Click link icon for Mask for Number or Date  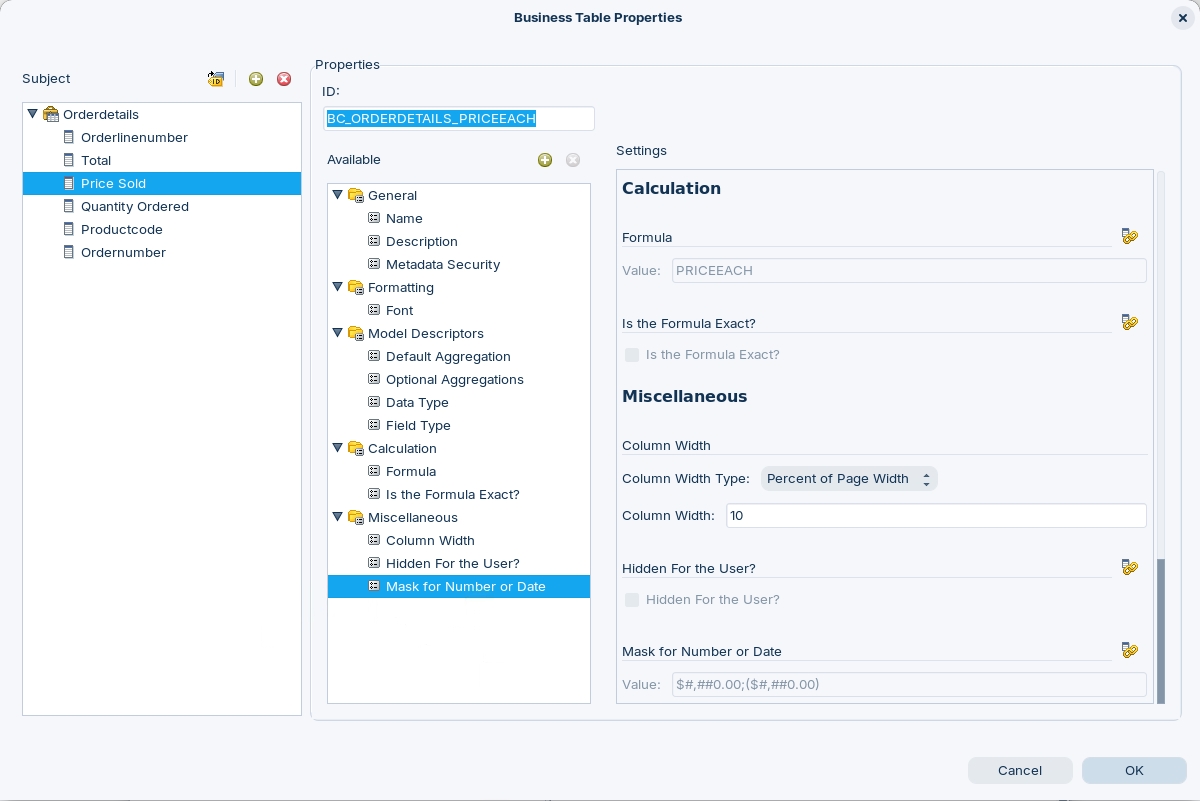coord(1130,651)
